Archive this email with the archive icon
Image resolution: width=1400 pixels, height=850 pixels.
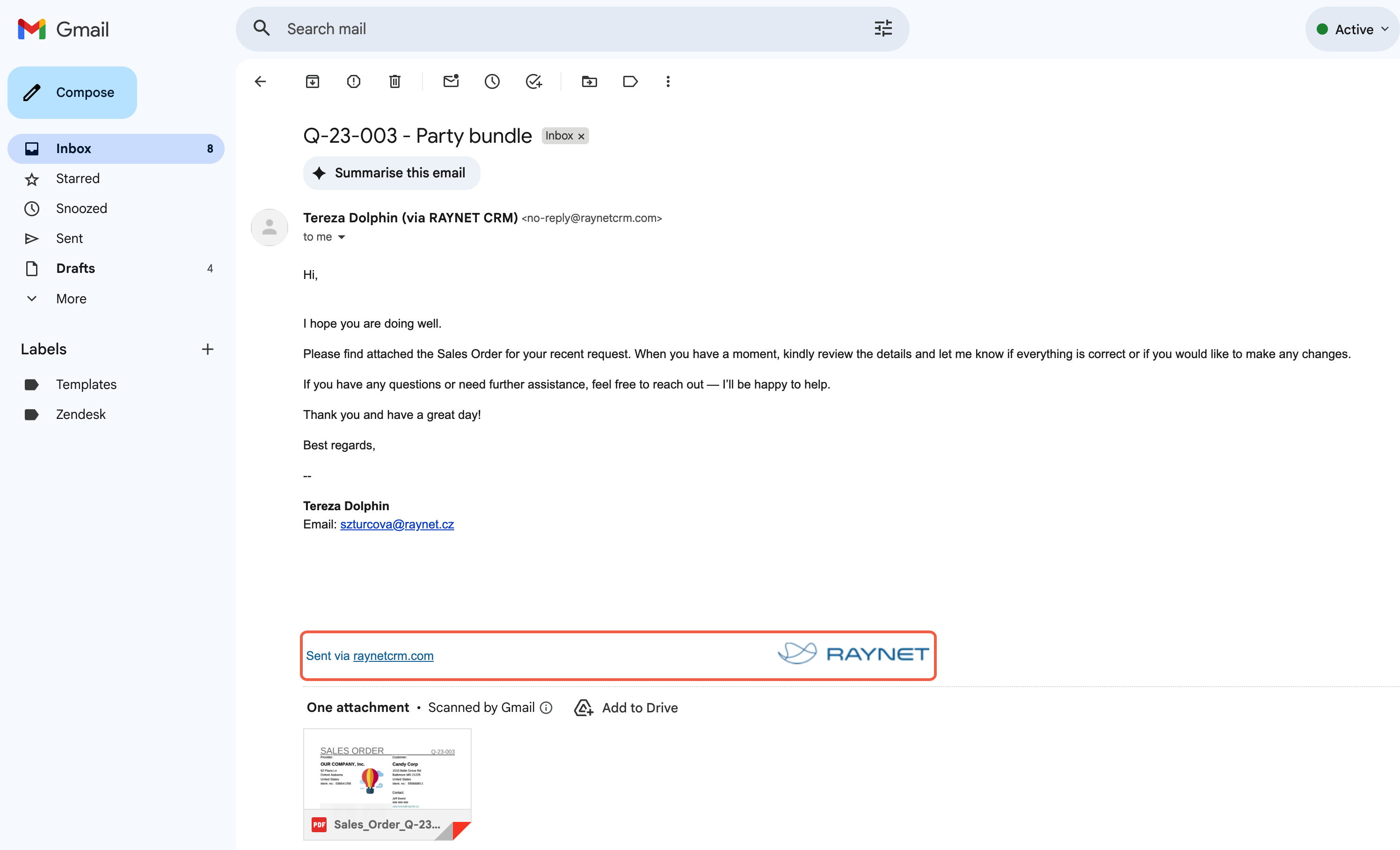(x=313, y=82)
